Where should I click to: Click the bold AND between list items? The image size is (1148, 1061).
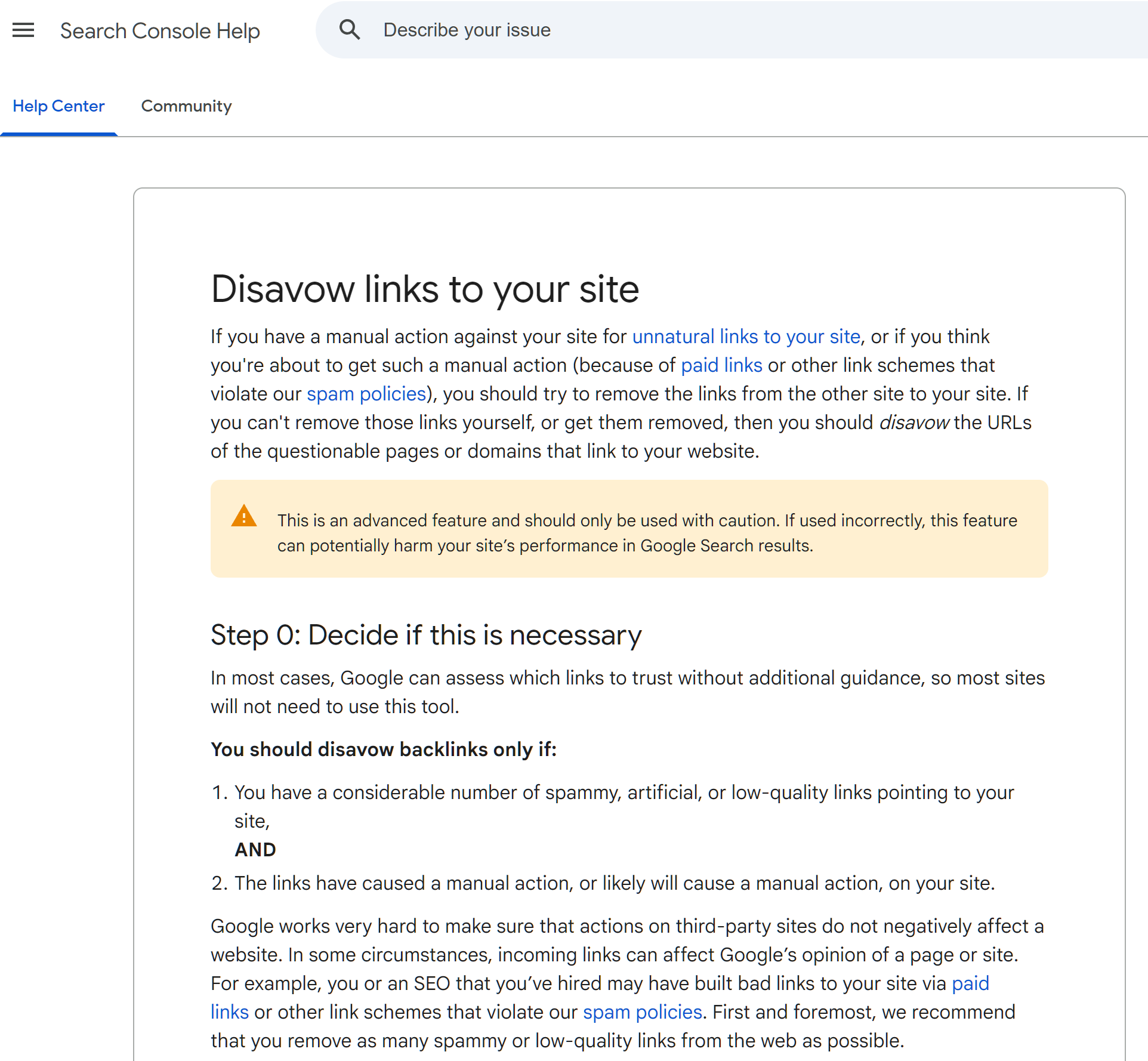(255, 850)
